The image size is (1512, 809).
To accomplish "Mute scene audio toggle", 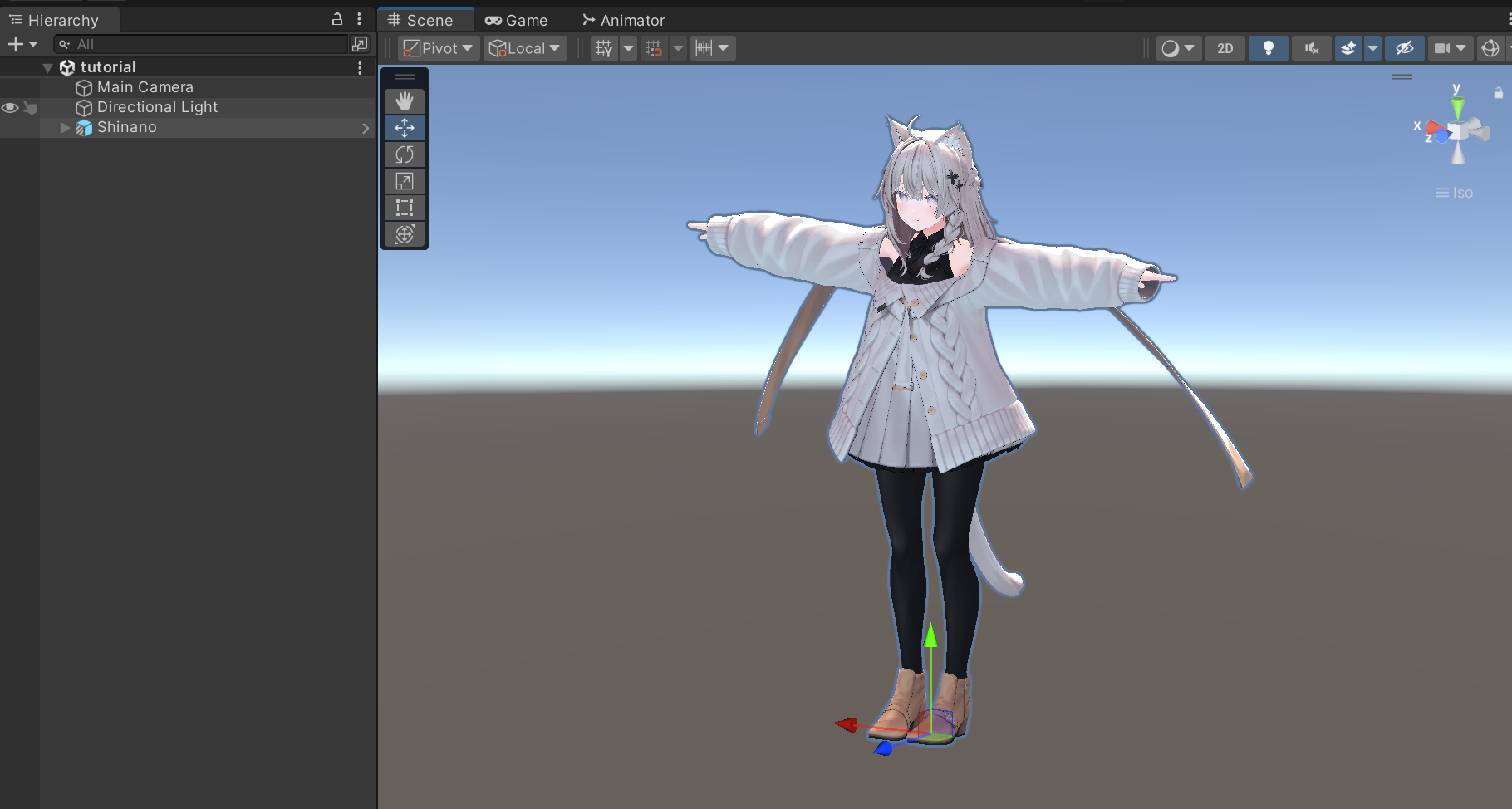I will click(x=1312, y=48).
